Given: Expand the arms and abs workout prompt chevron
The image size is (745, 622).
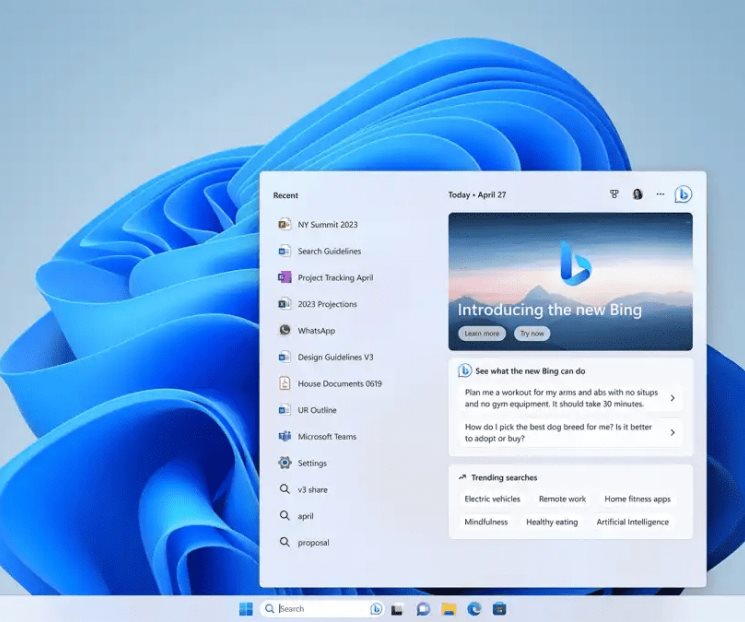Looking at the screenshot, I should coord(672,398).
